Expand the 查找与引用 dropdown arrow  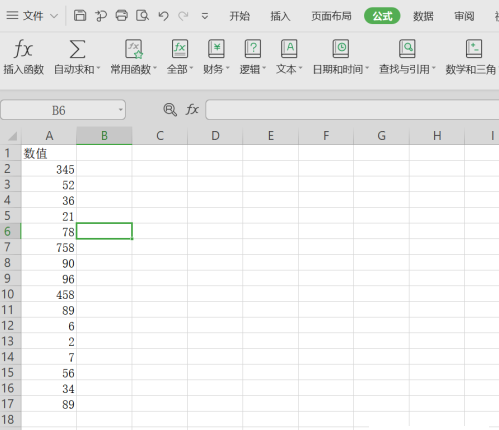pyautogui.click(x=434, y=68)
